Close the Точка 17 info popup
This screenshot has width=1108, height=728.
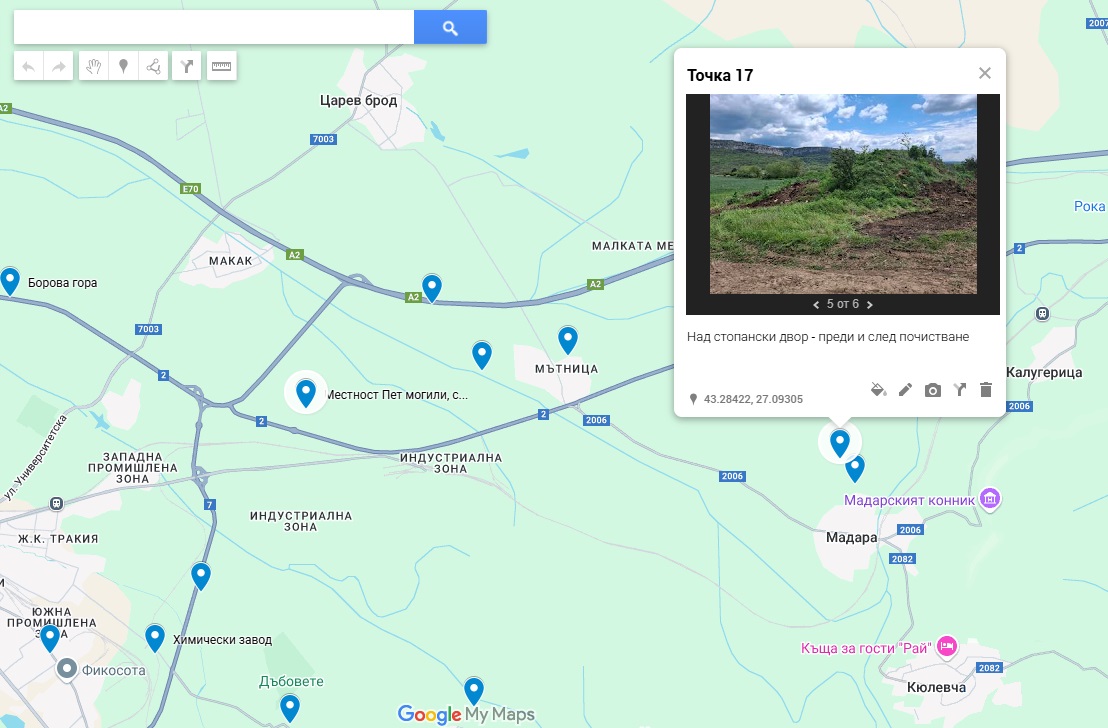point(985,73)
